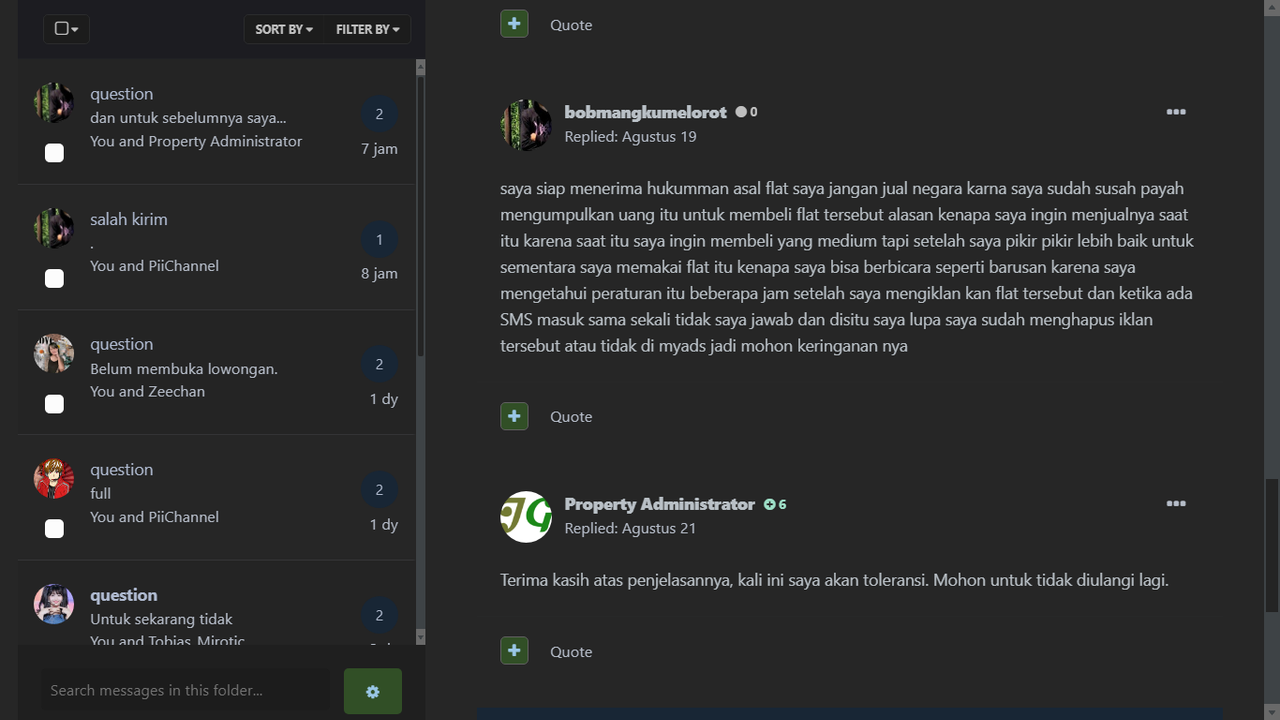
Task: Quote Property Administrator's reply
Action: [x=571, y=652]
